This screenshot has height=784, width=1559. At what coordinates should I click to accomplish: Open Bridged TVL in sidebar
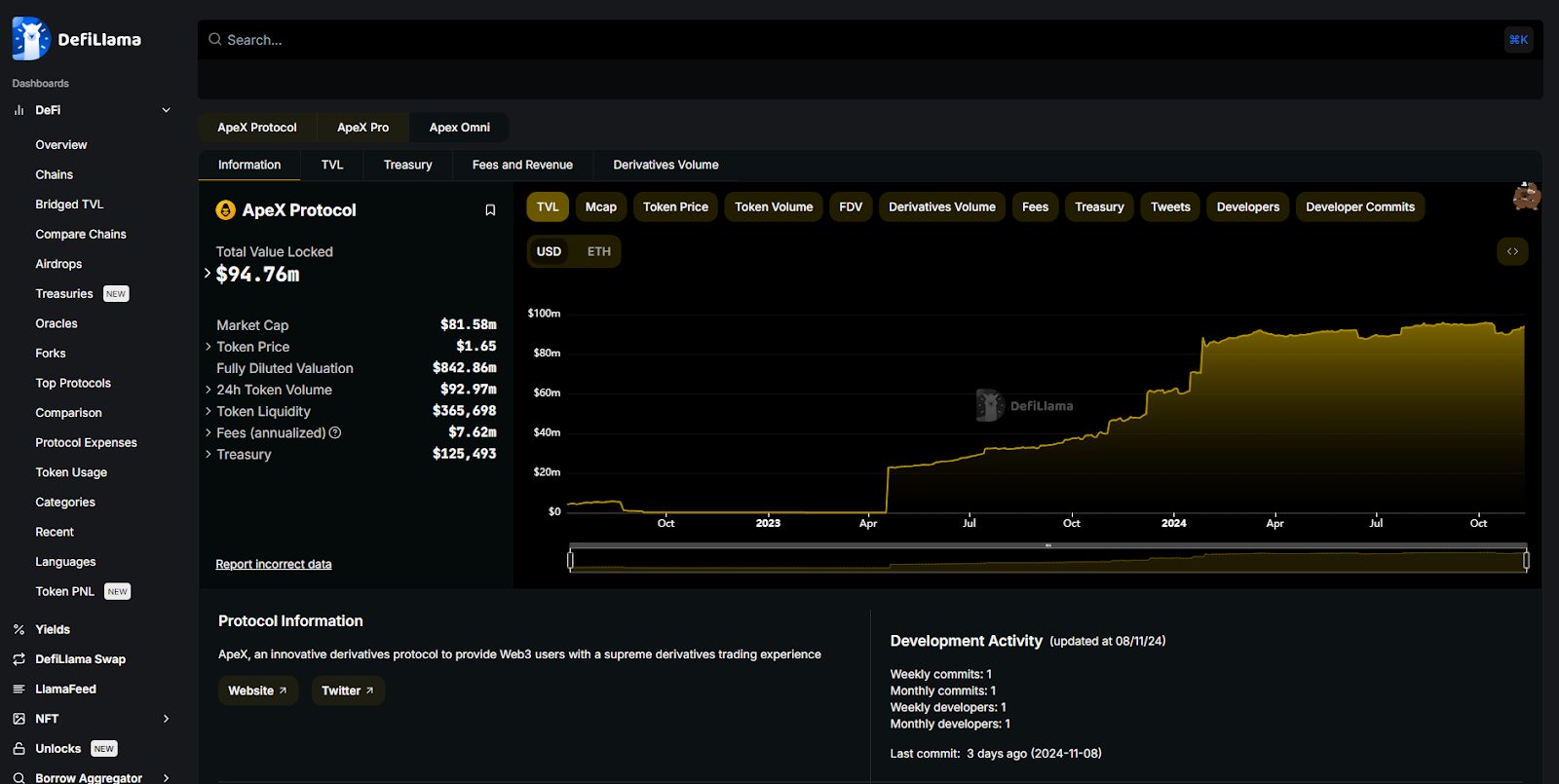(69, 205)
